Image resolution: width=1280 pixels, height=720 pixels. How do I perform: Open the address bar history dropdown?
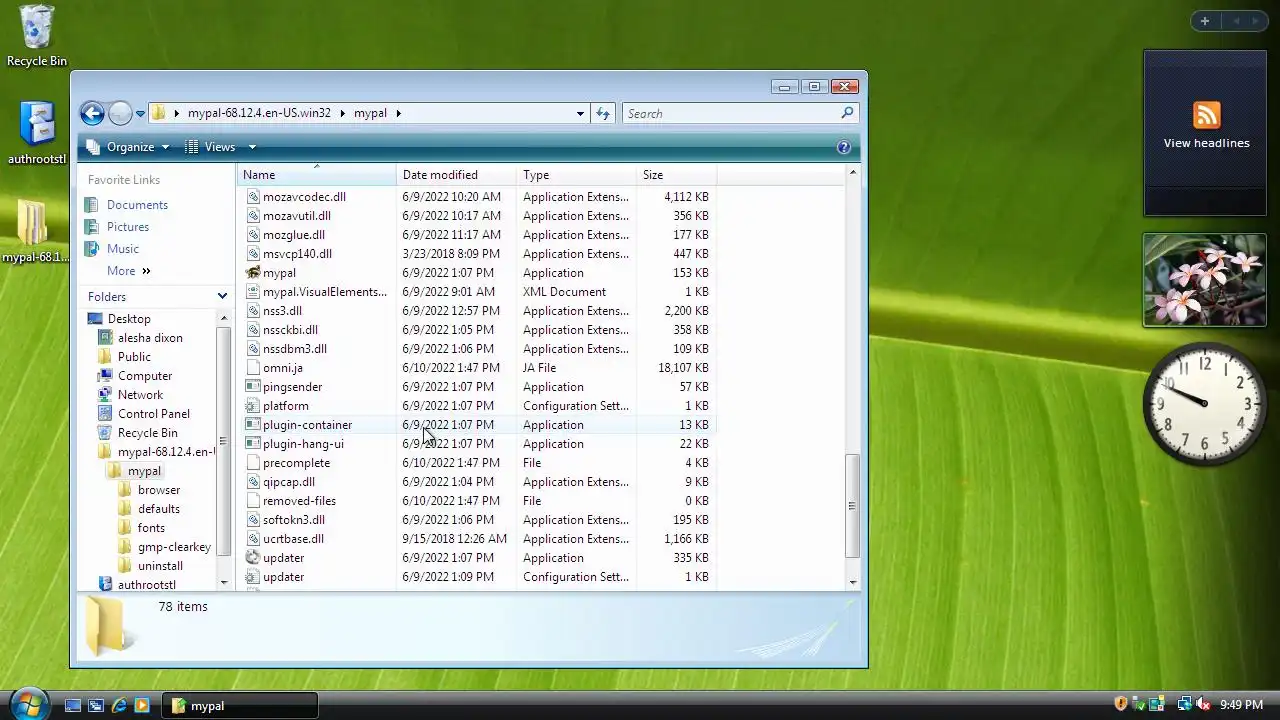coord(580,113)
